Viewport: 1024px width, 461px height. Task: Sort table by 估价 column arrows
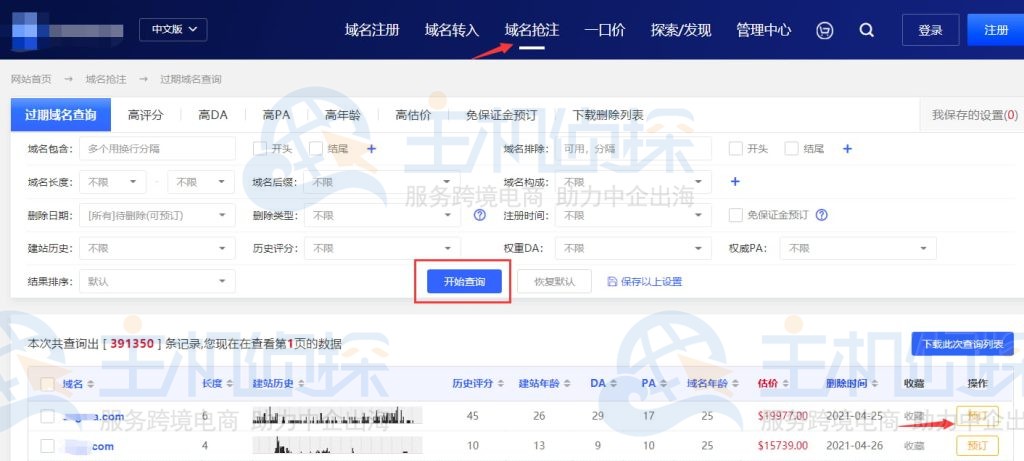click(786, 384)
